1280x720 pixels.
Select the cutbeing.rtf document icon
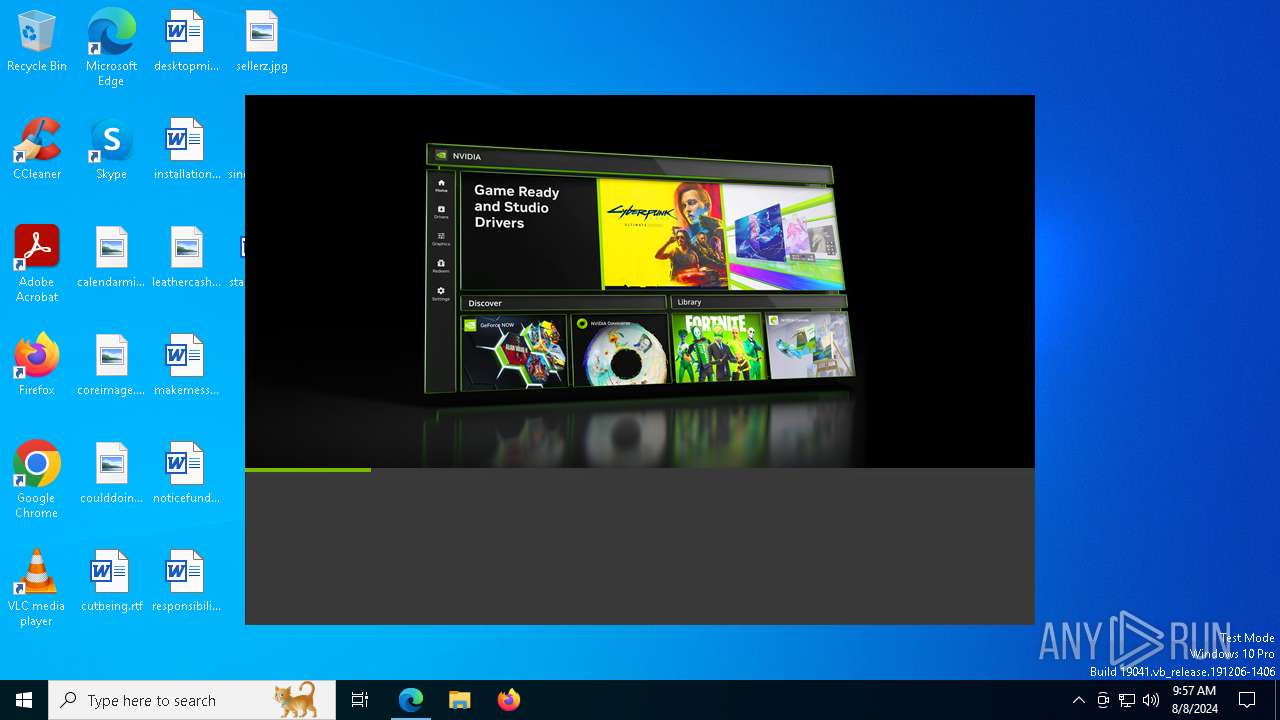tap(111, 582)
